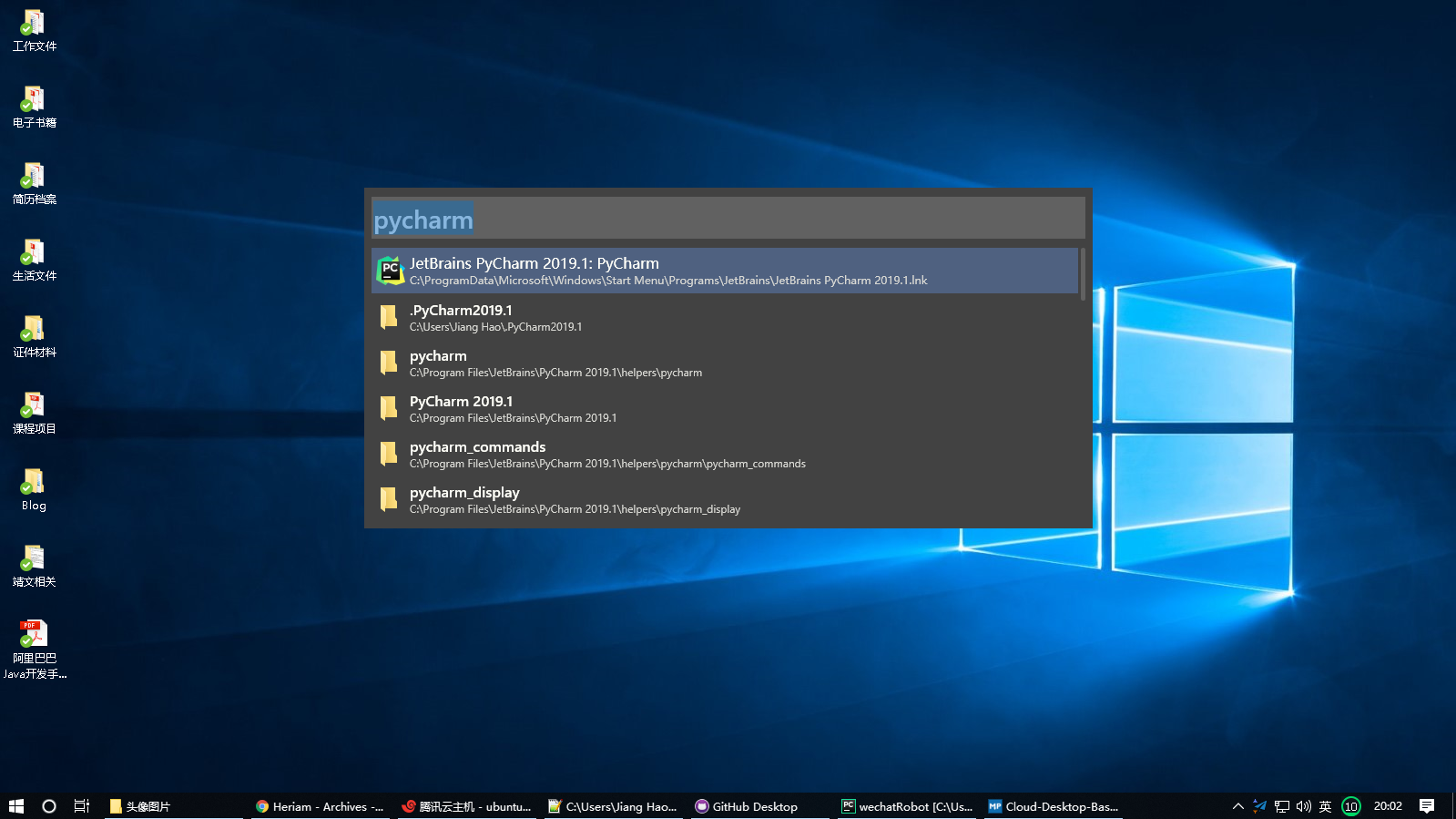
Task: Open volume control tray icon
Action: (x=1304, y=806)
